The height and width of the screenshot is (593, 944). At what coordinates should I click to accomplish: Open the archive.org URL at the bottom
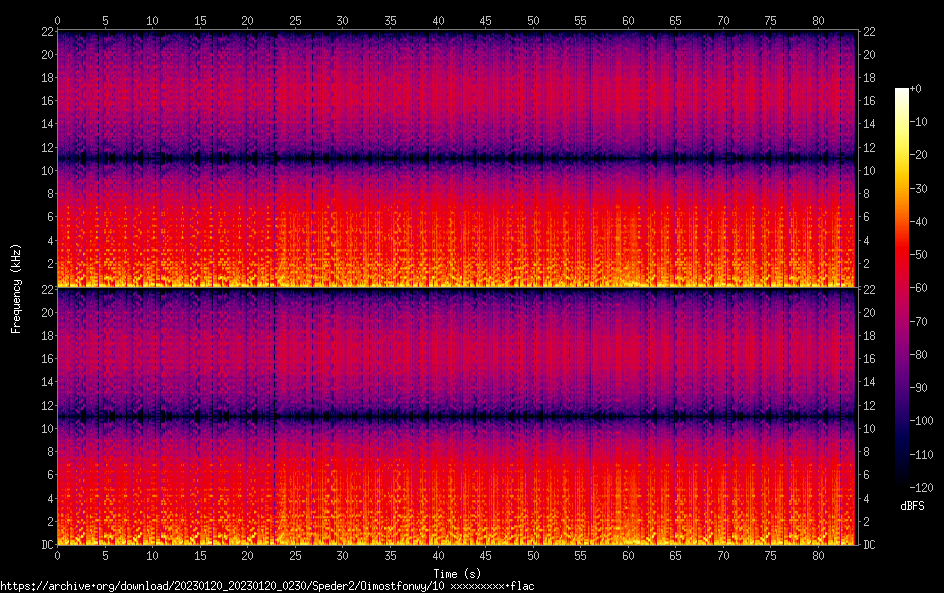click(x=267, y=585)
